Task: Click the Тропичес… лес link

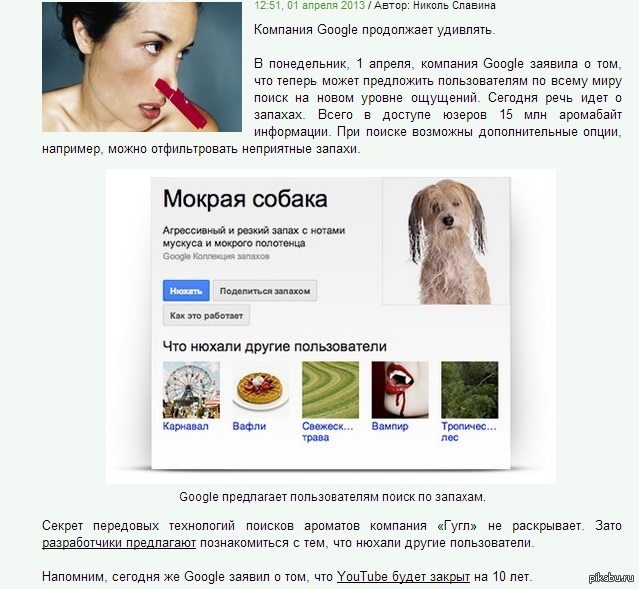Action: [469, 432]
